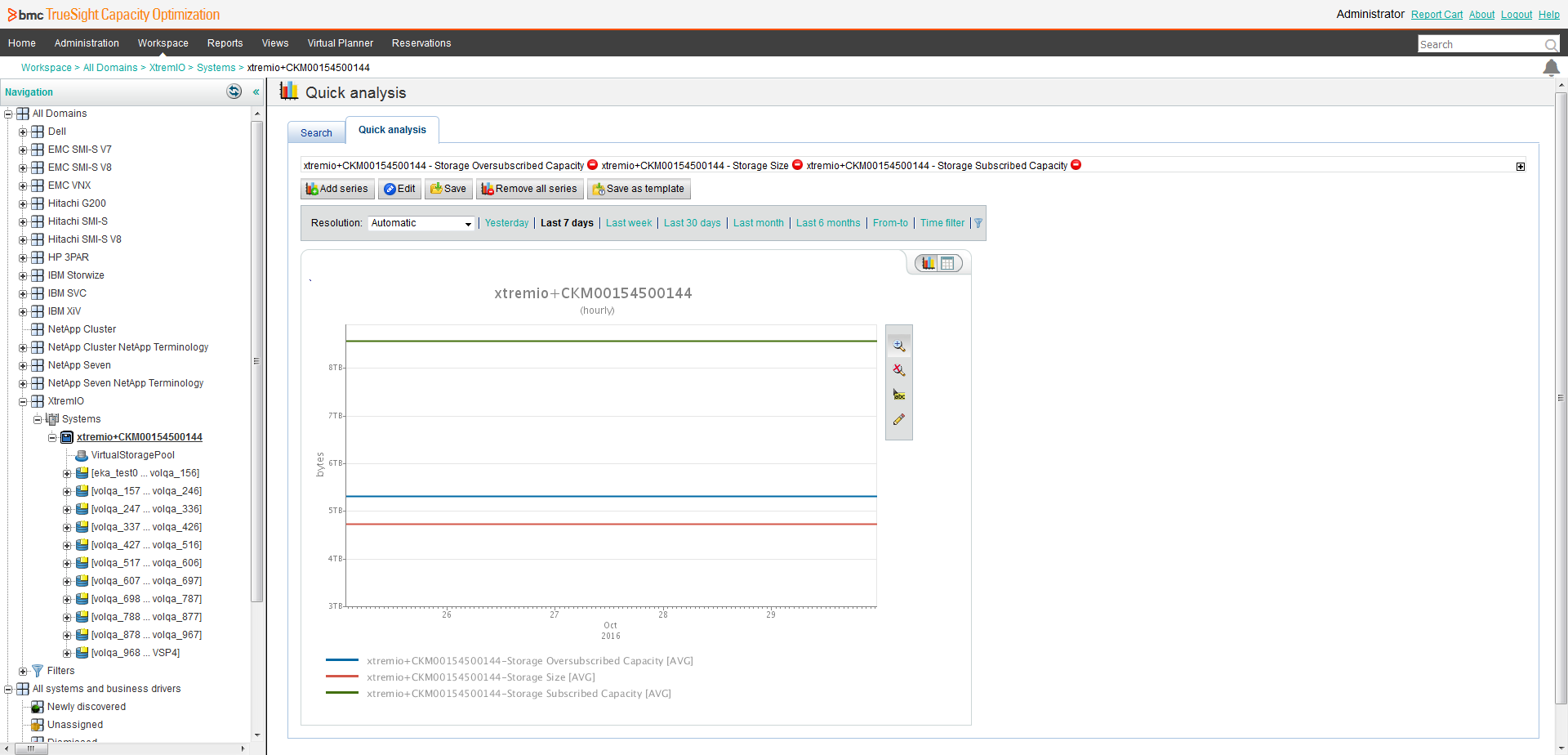Open the notifications bell
1568x755 pixels.
(1551, 68)
